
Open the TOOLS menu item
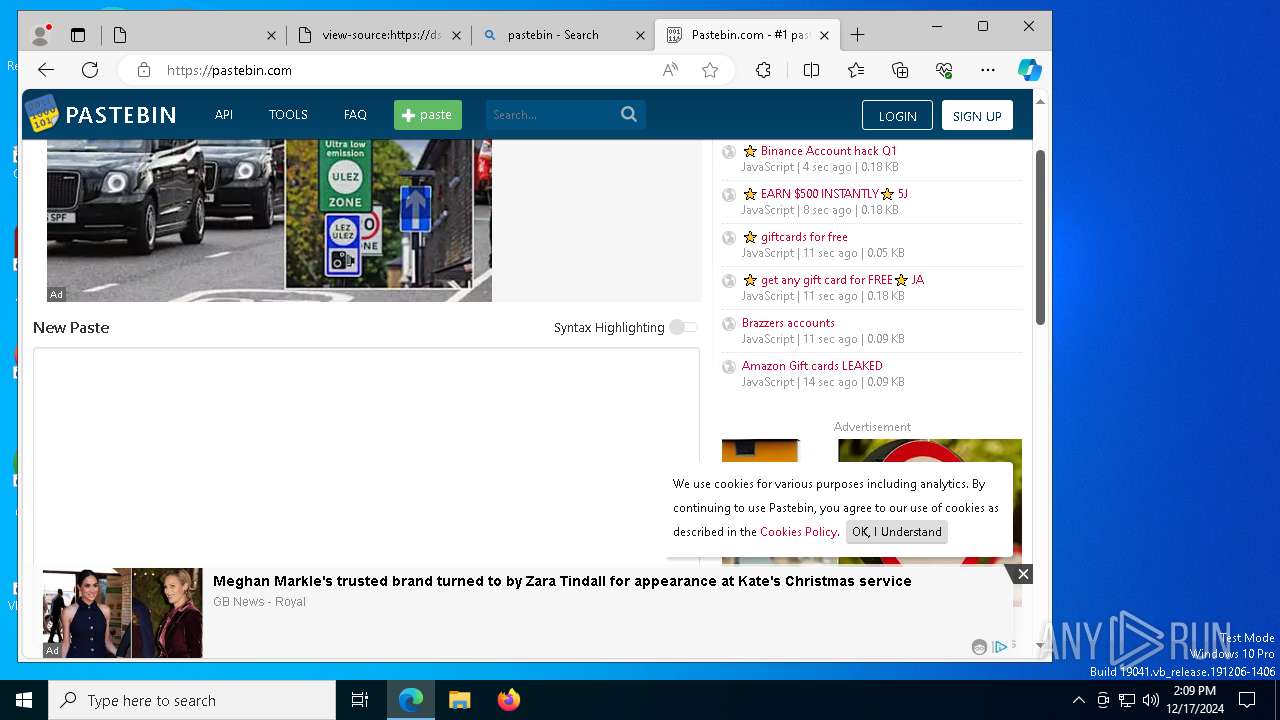coord(288,114)
